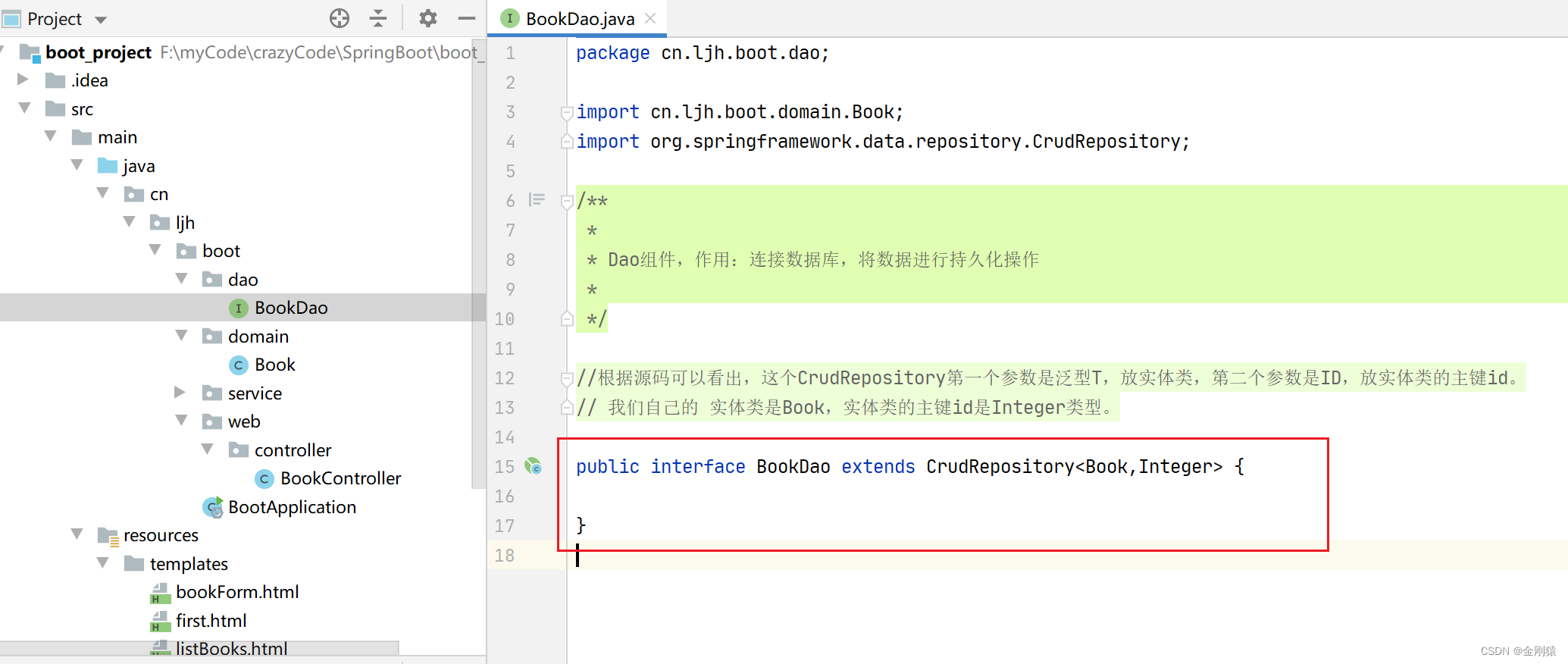Expand the .idea folder arrow

[23, 80]
